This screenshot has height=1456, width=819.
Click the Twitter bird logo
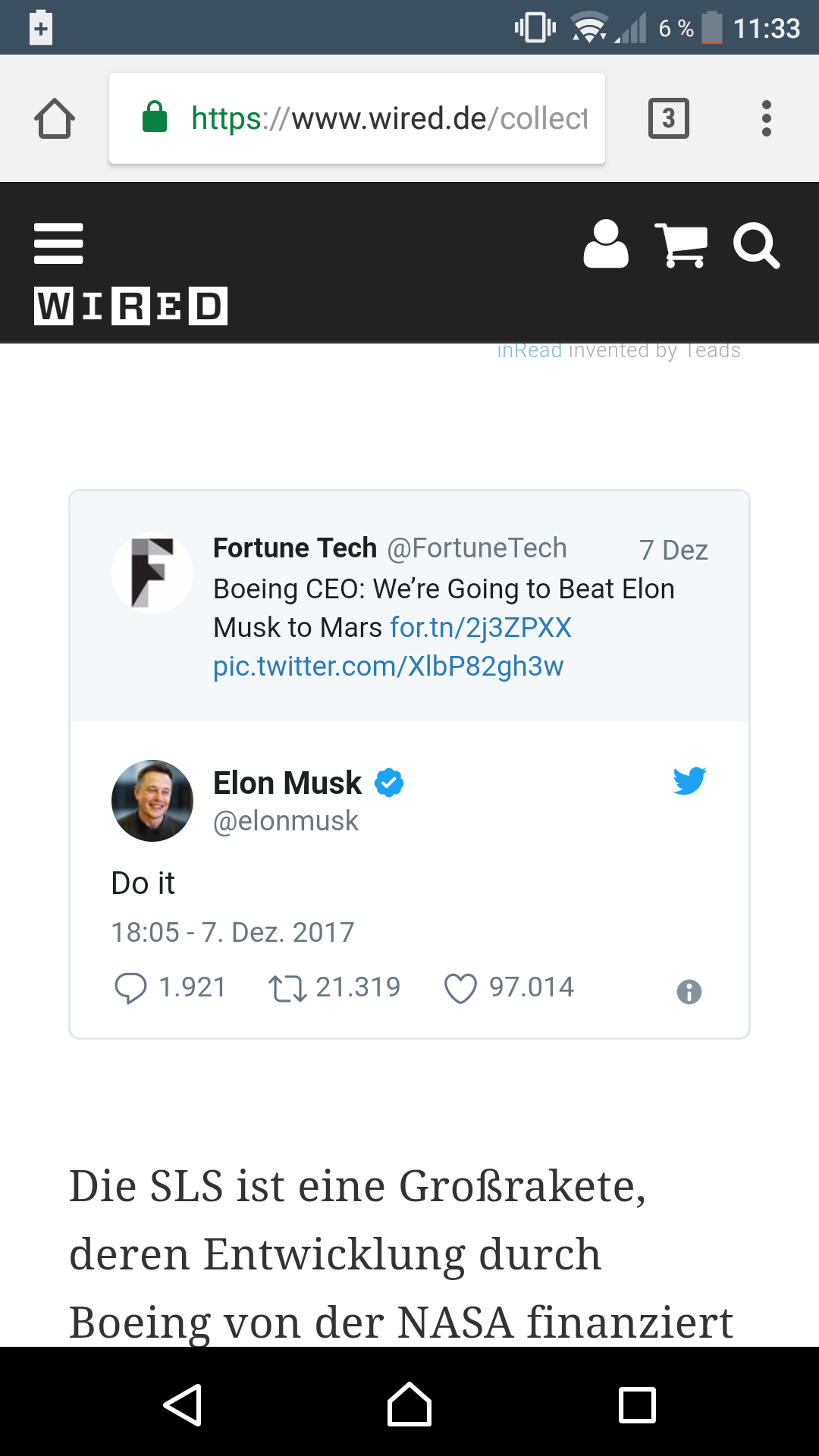tap(689, 780)
